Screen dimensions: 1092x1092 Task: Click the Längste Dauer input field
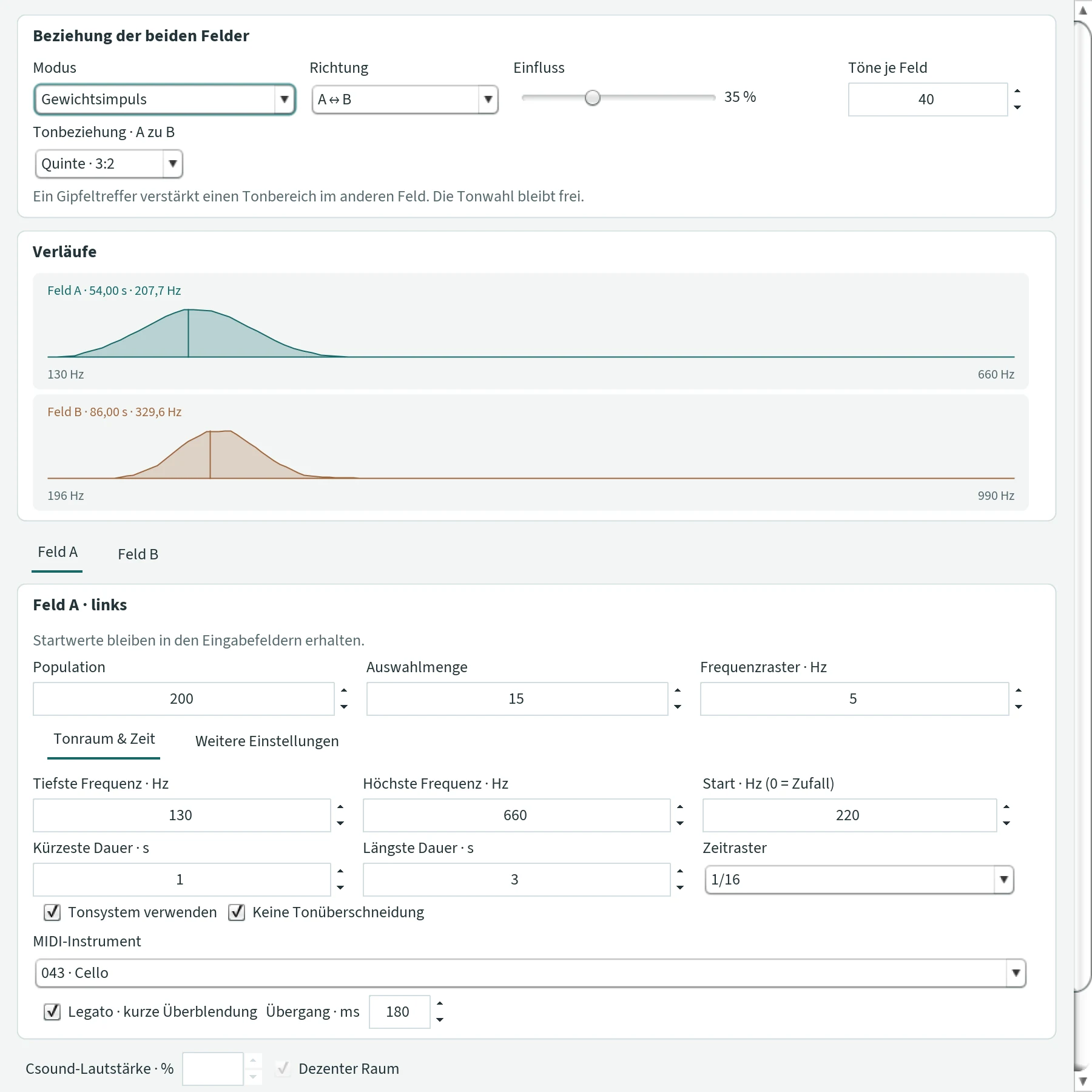516,880
